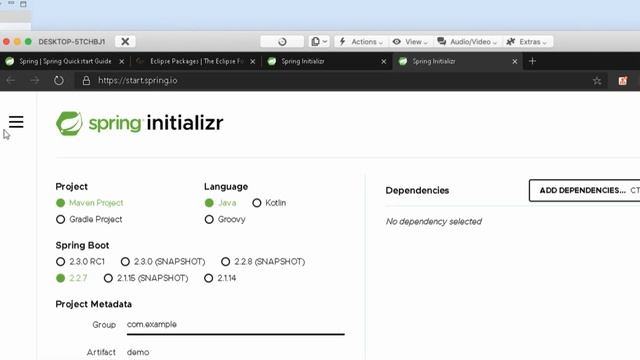Viewport: 640px width, 360px height.
Task: Close the Spring Quickstart Guide tab
Action: pos(122,62)
